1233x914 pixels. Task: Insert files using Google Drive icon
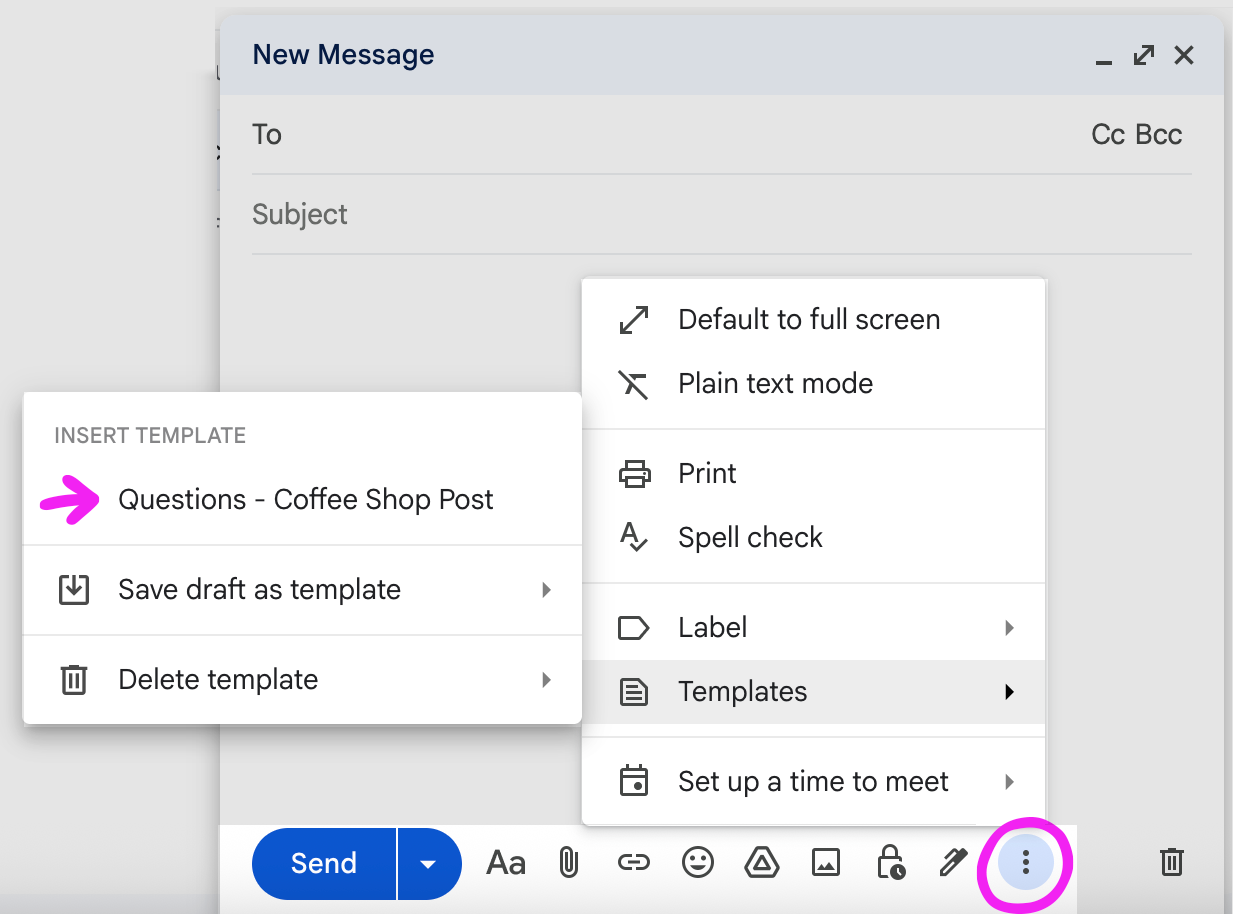click(x=762, y=862)
